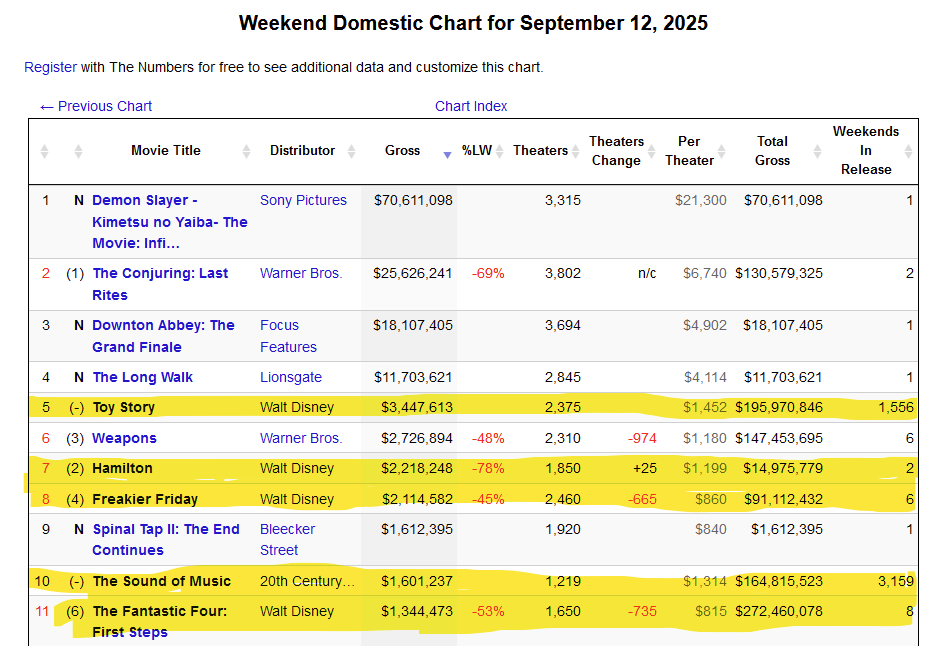Click the Toy Story title
This screenshot has height=646, width=943.
coord(124,408)
